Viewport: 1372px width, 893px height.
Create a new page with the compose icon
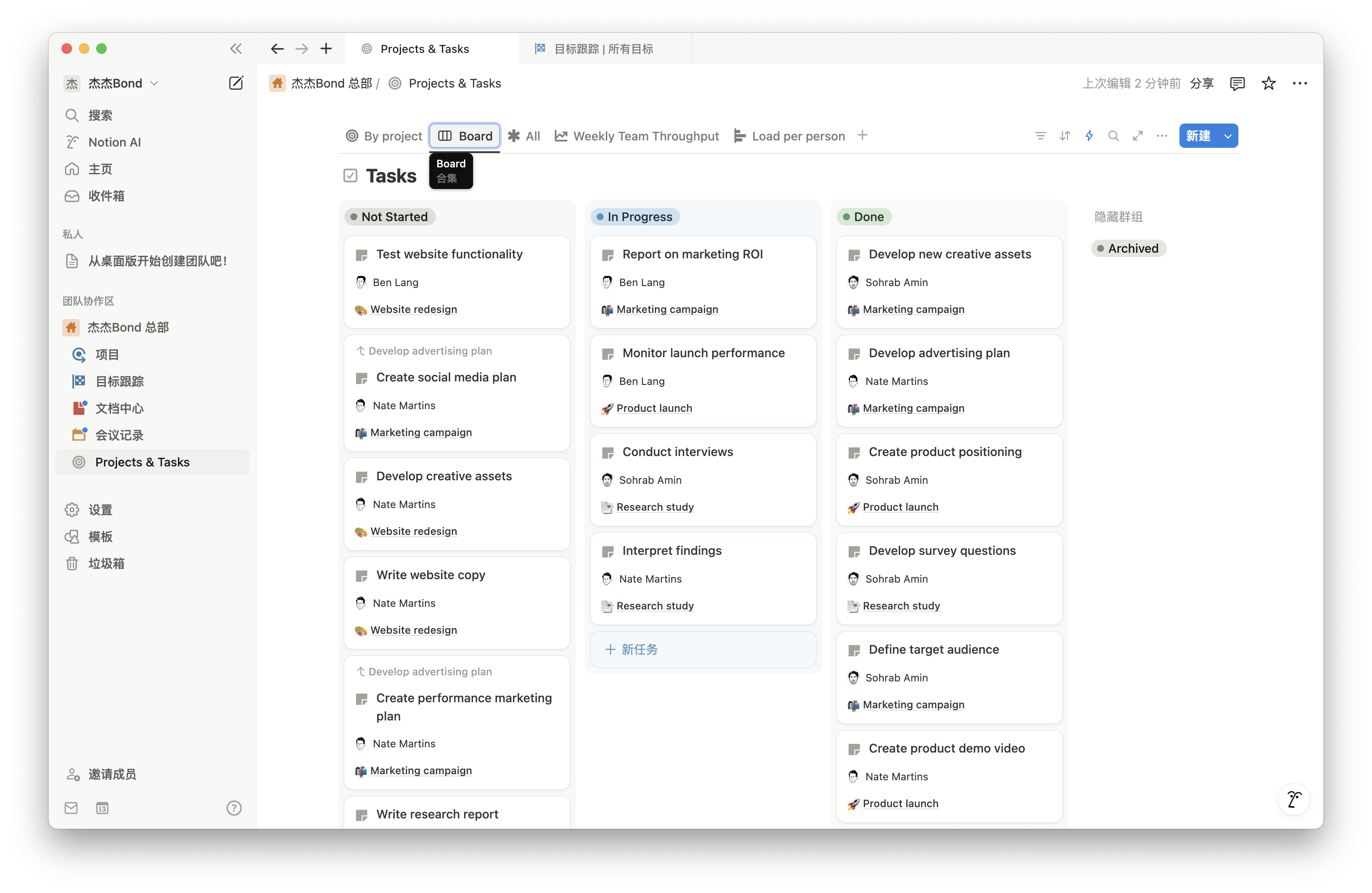236,83
